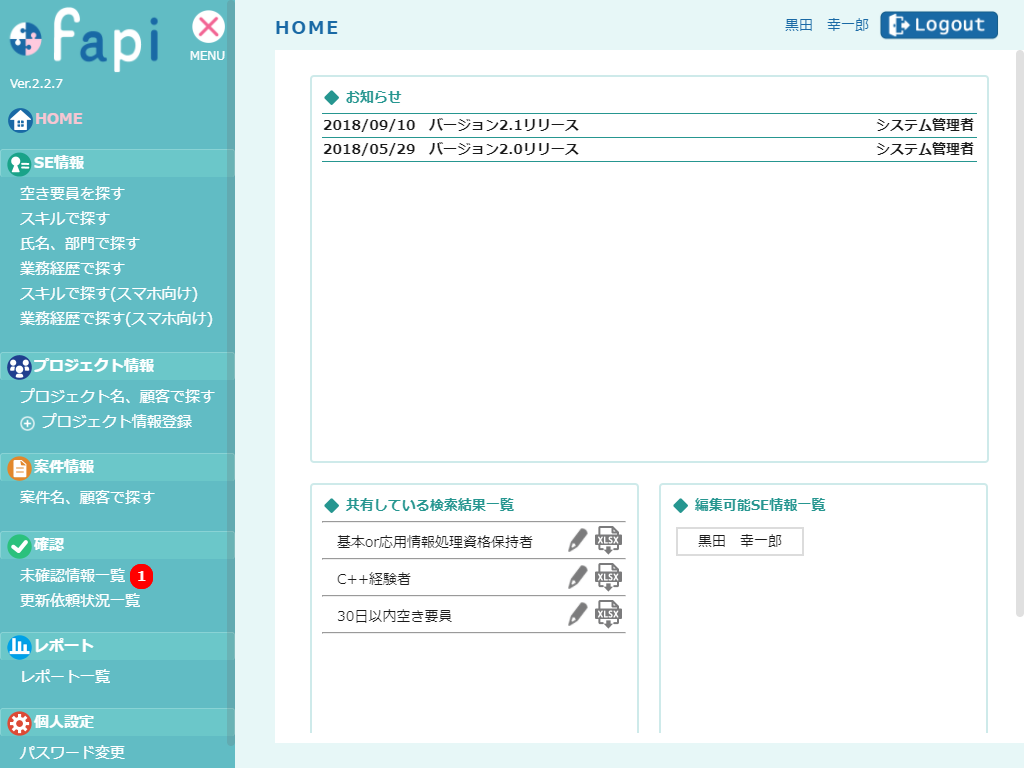
Task: Download XLSX for 基本or応用情報処理資格保持者
Action: (609, 540)
